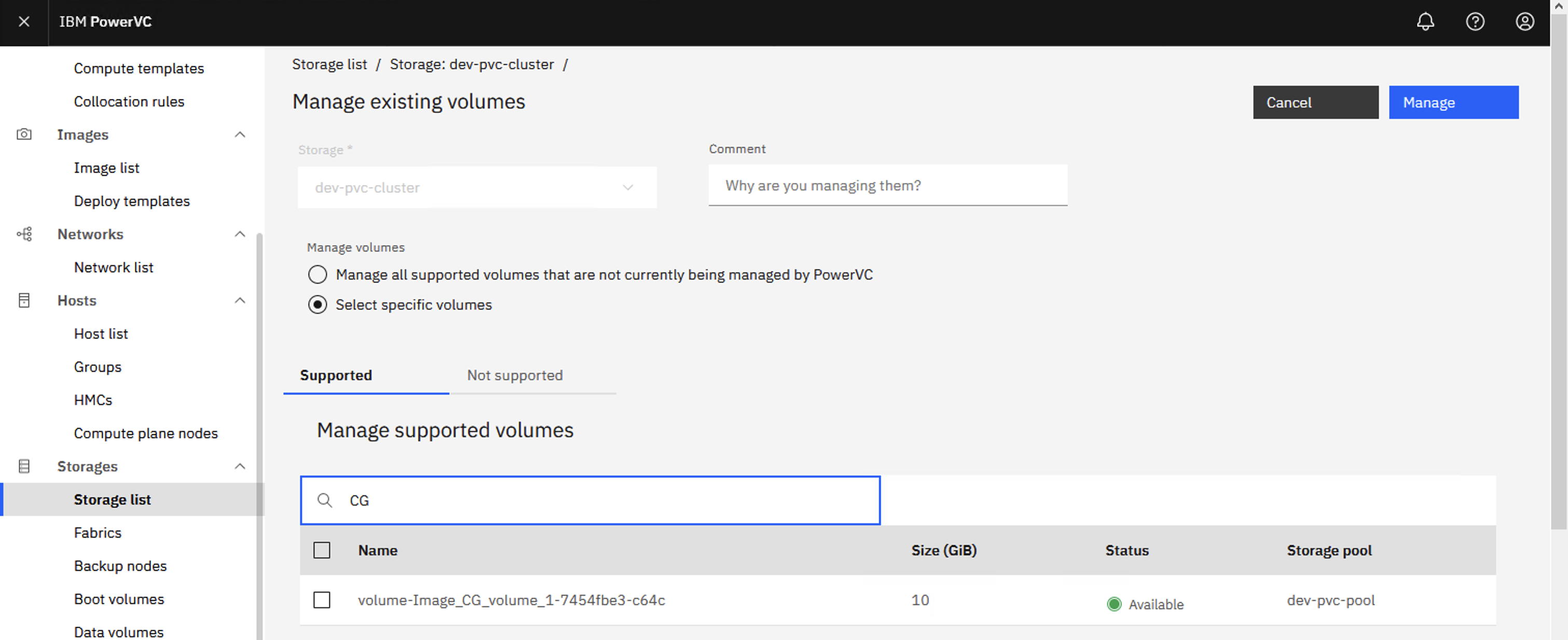The height and width of the screenshot is (640, 1568).
Task: Click the dev-pvc-pool storage pool cell
Action: 1330,601
